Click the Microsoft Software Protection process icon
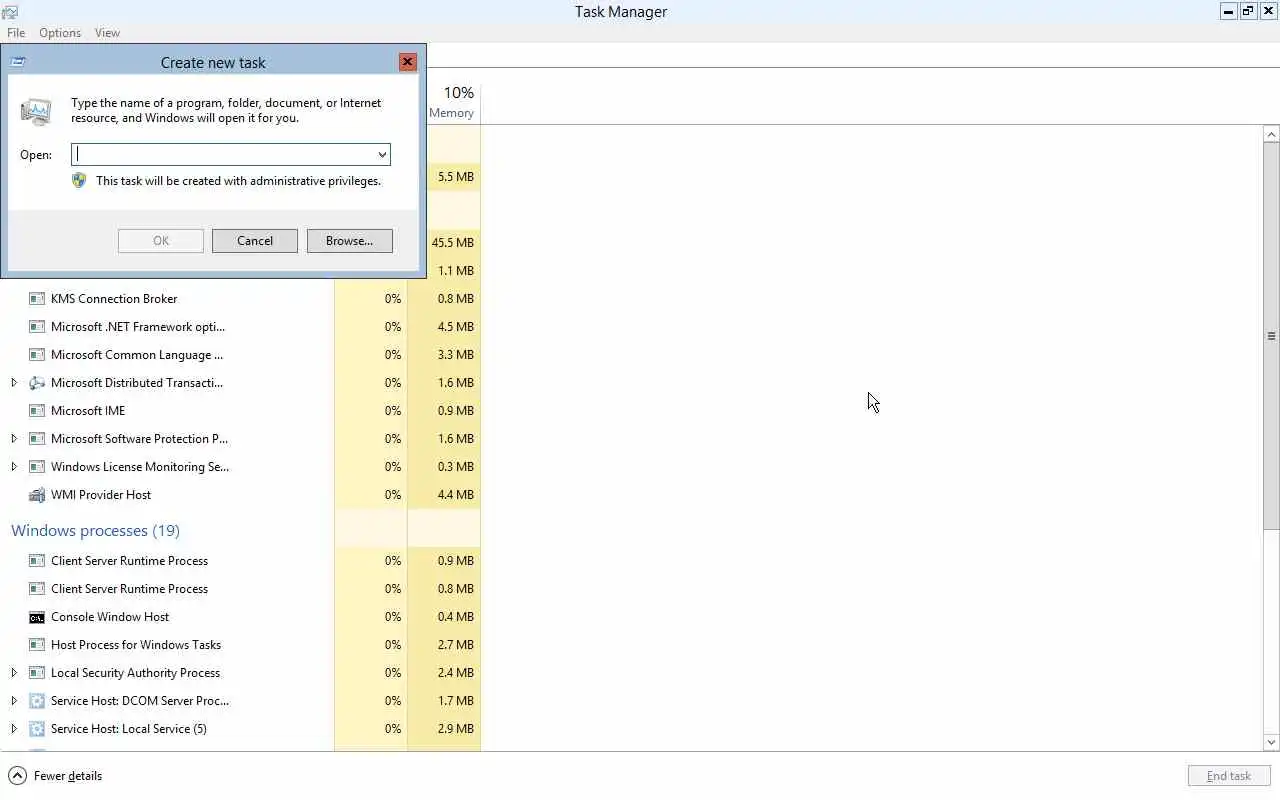 pos(37,439)
